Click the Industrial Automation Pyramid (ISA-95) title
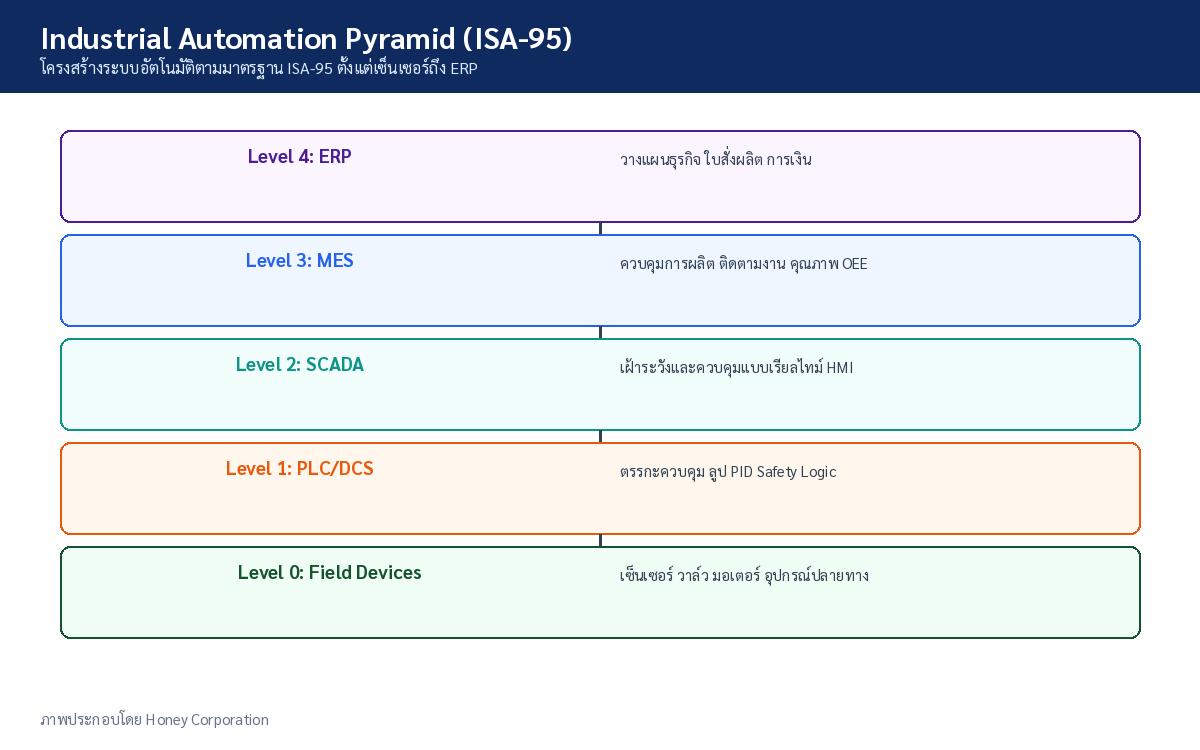Viewport: 1200px width, 750px height. pyautogui.click(x=306, y=39)
